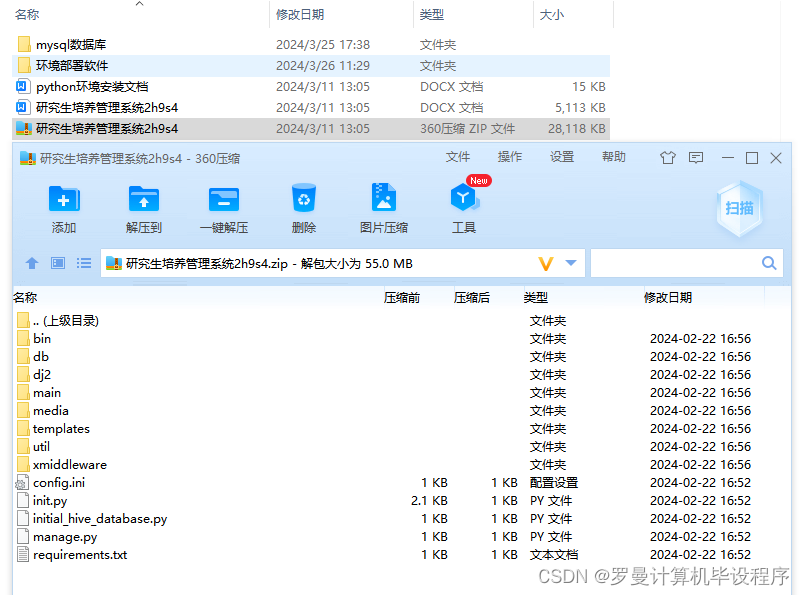Open the bin folder in the archive
Image resolution: width=805 pixels, height=595 pixels.
point(42,338)
